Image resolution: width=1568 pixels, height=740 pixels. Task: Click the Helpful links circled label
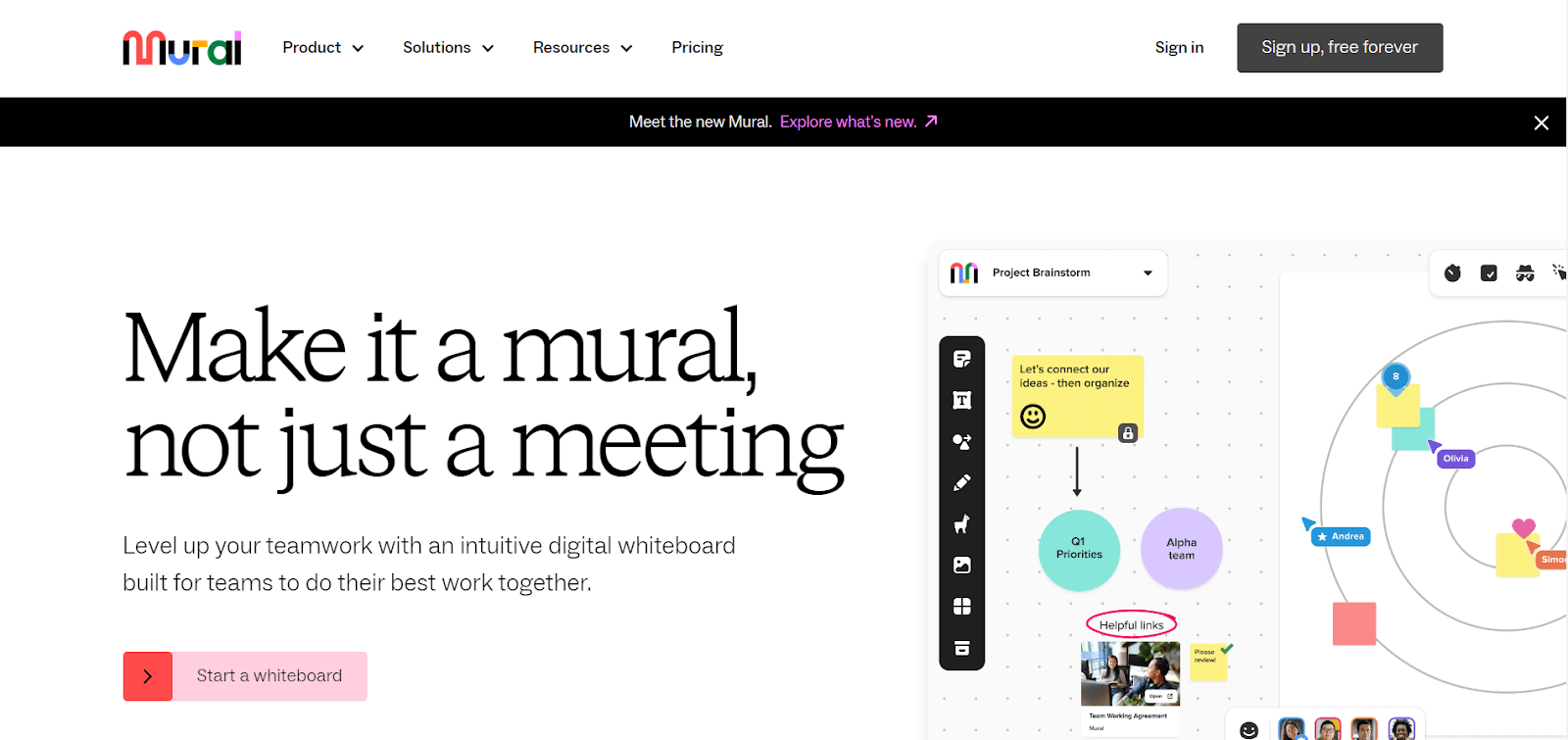click(x=1131, y=624)
